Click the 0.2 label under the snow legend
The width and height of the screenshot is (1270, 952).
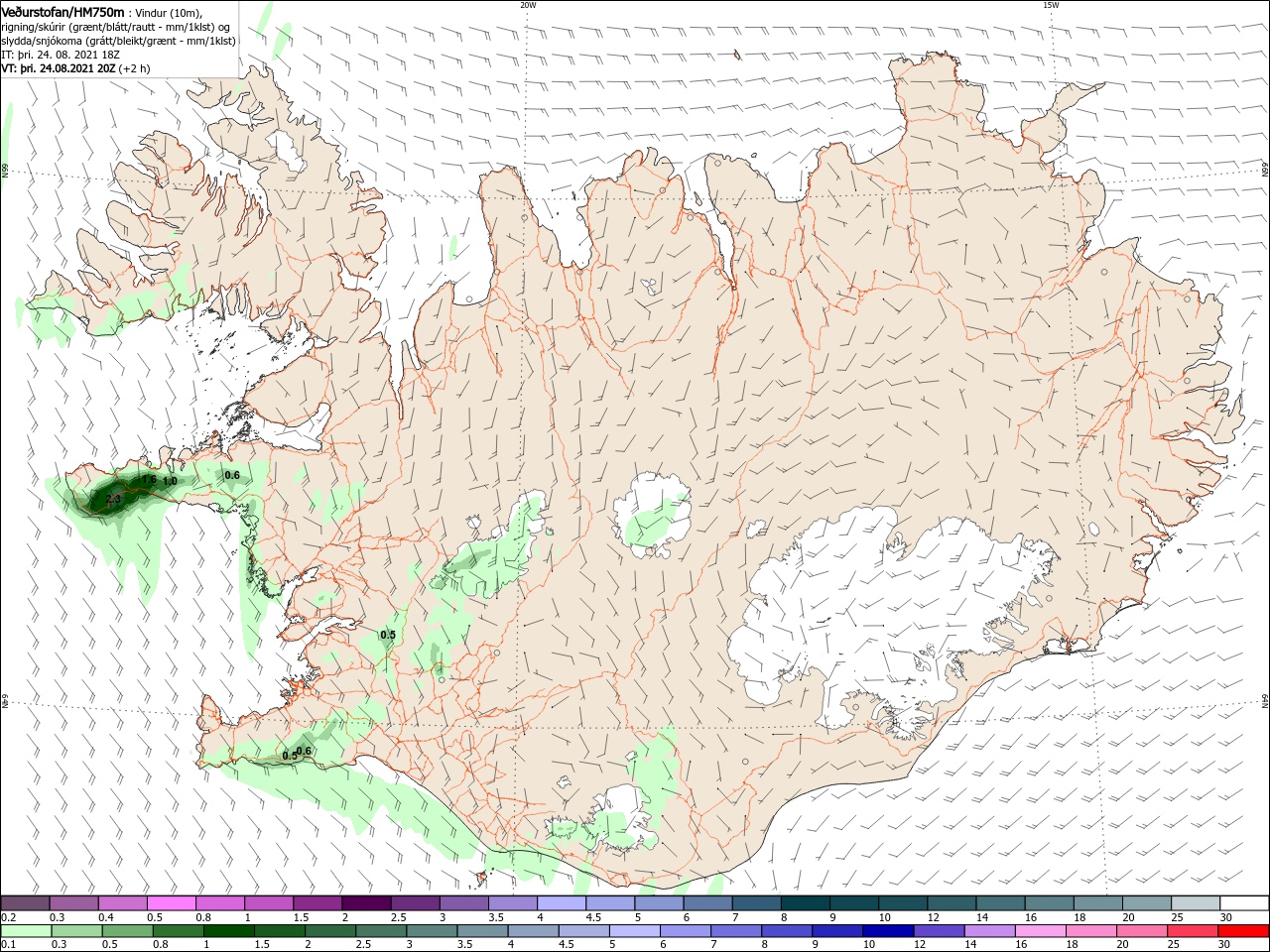point(9,917)
